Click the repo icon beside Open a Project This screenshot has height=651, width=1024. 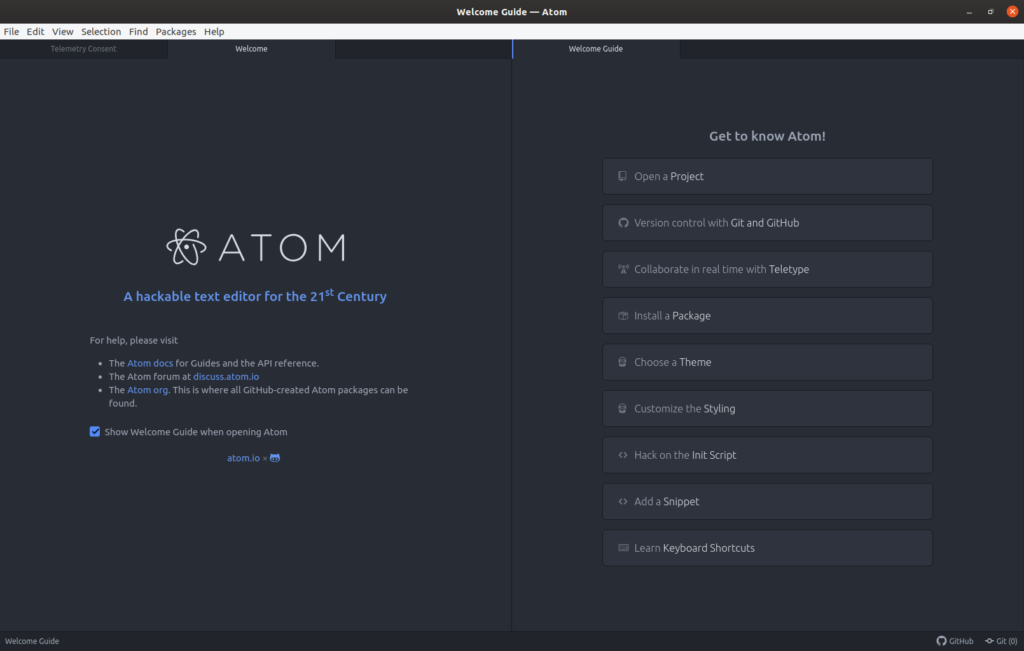point(623,176)
